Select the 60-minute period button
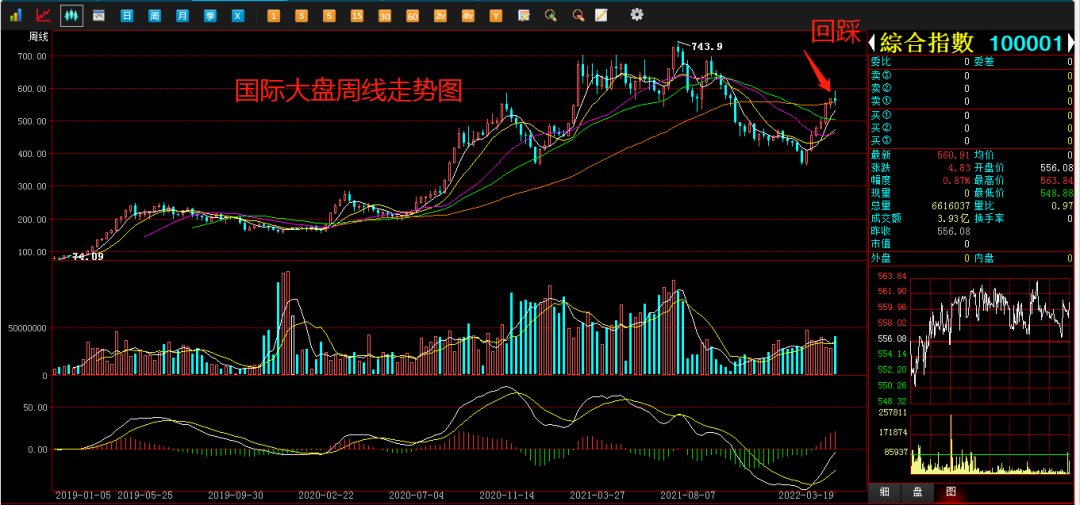 tap(412, 14)
